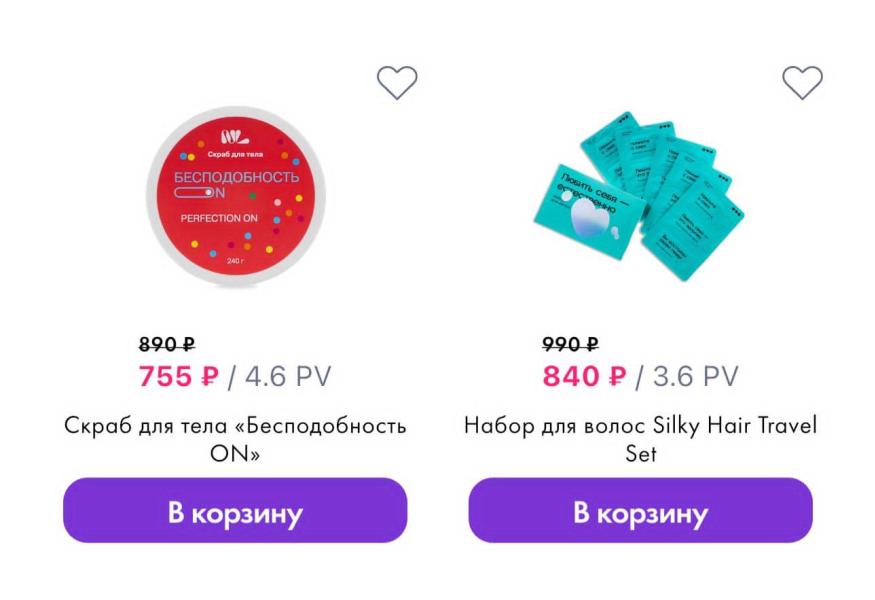This screenshot has width=875, height=600.
Task: Click the 240 г weight label on jar
Action: pyautogui.click(x=235, y=262)
